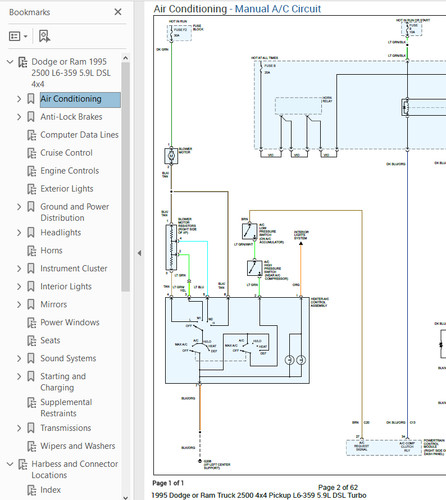The height and width of the screenshot is (500, 446).
Task: Click the Supplemental Restraints bookmark icon
Action: click(x=32, y=403)
